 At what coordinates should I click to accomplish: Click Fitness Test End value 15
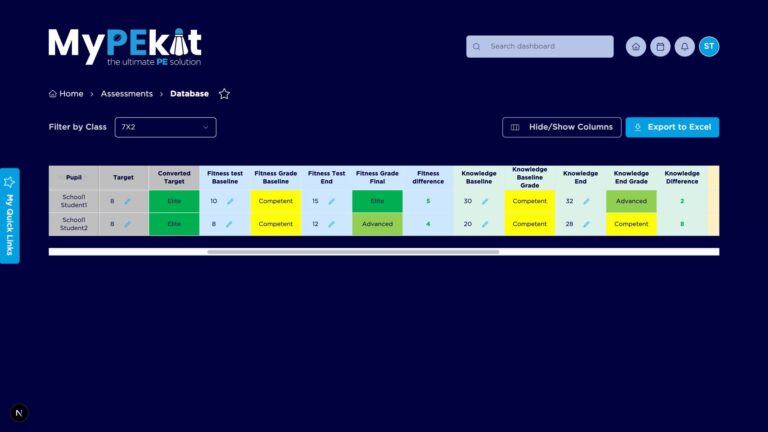[315, 201]
